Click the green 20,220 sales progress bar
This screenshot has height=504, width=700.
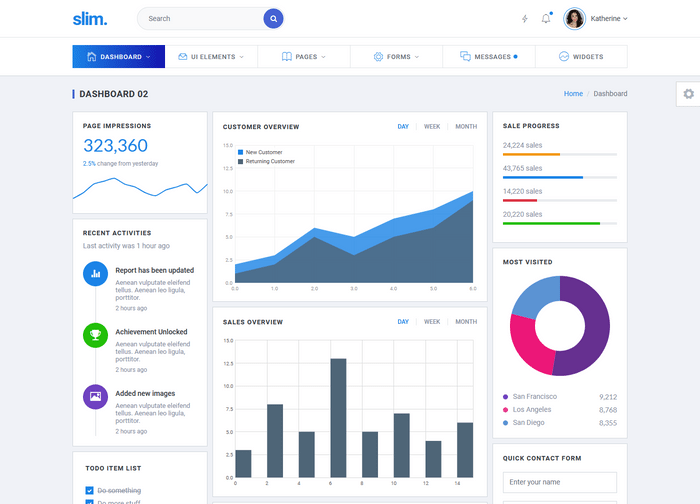(551, 224)
